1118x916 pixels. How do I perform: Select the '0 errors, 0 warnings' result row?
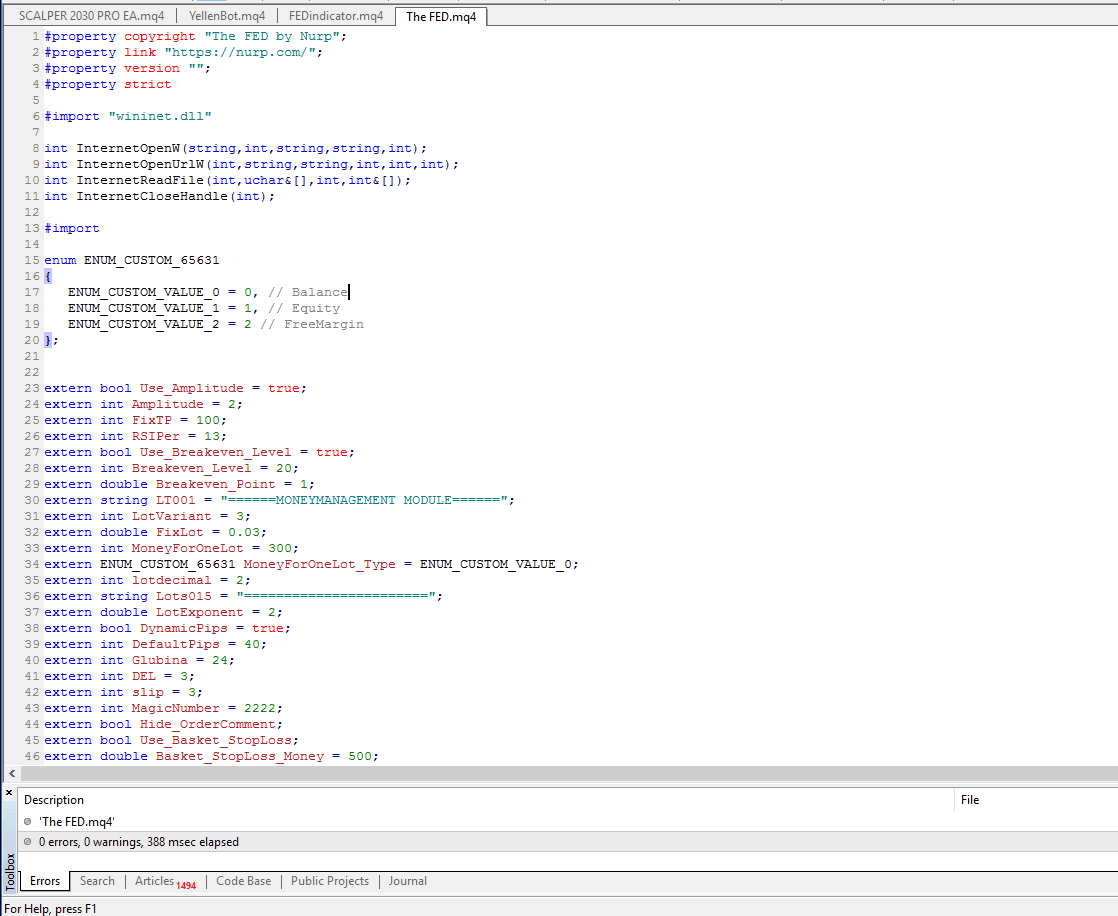[x=568, y=842]
